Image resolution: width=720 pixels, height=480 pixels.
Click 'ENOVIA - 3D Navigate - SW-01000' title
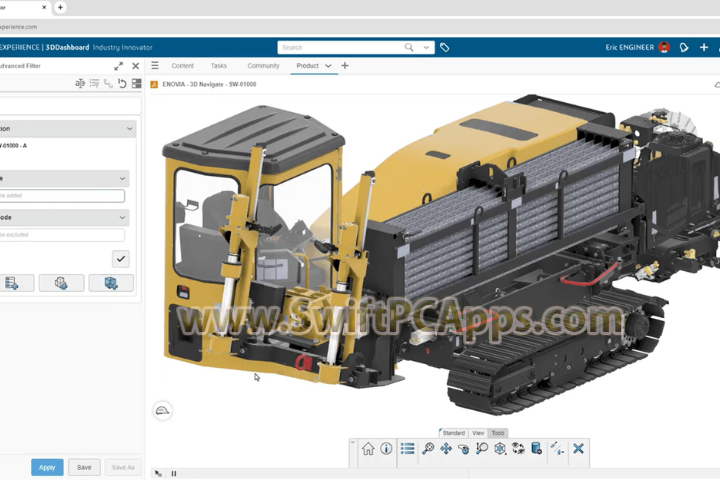(x=209, y=85)
